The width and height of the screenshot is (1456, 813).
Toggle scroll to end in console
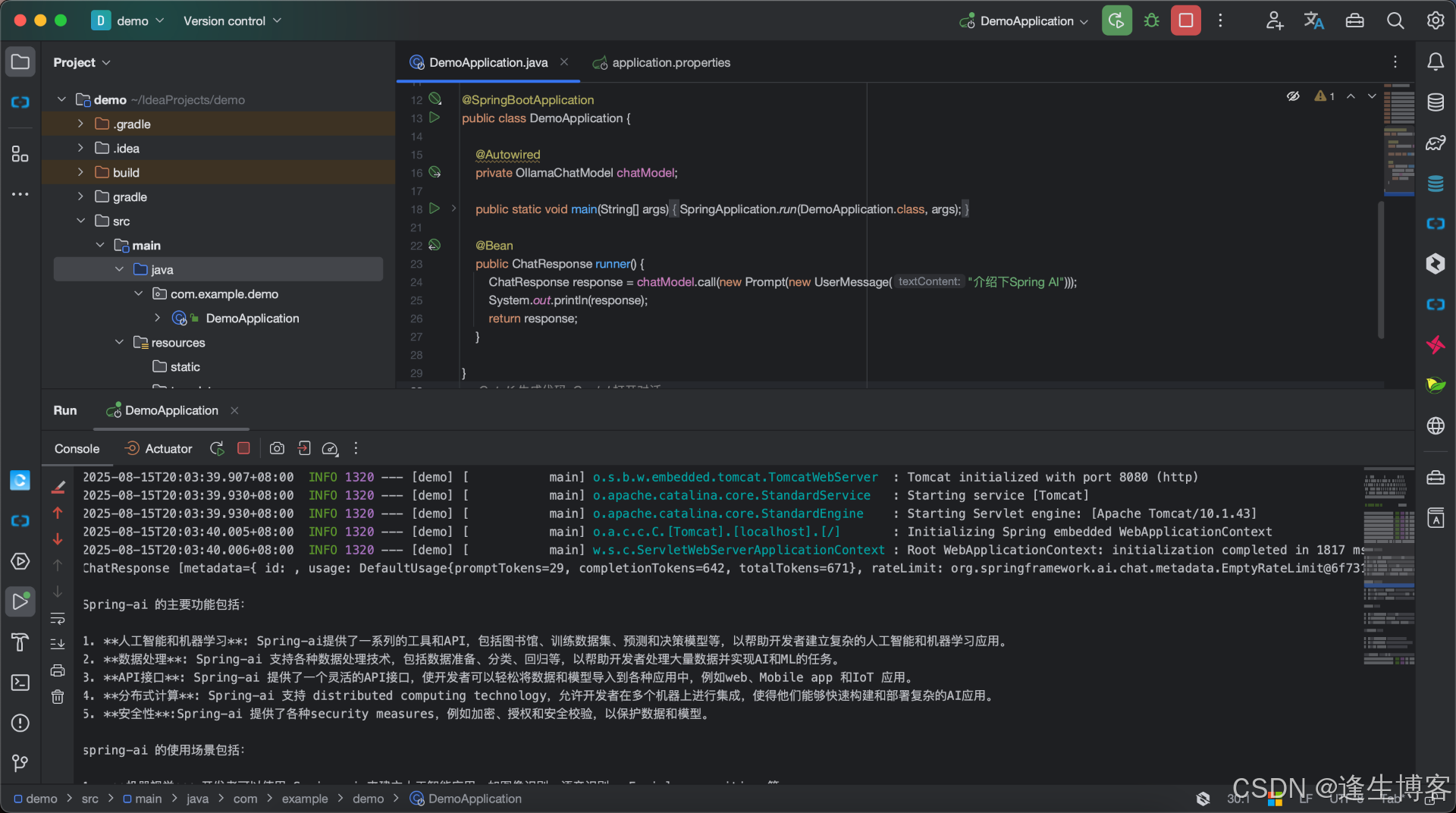click(58, 645)
